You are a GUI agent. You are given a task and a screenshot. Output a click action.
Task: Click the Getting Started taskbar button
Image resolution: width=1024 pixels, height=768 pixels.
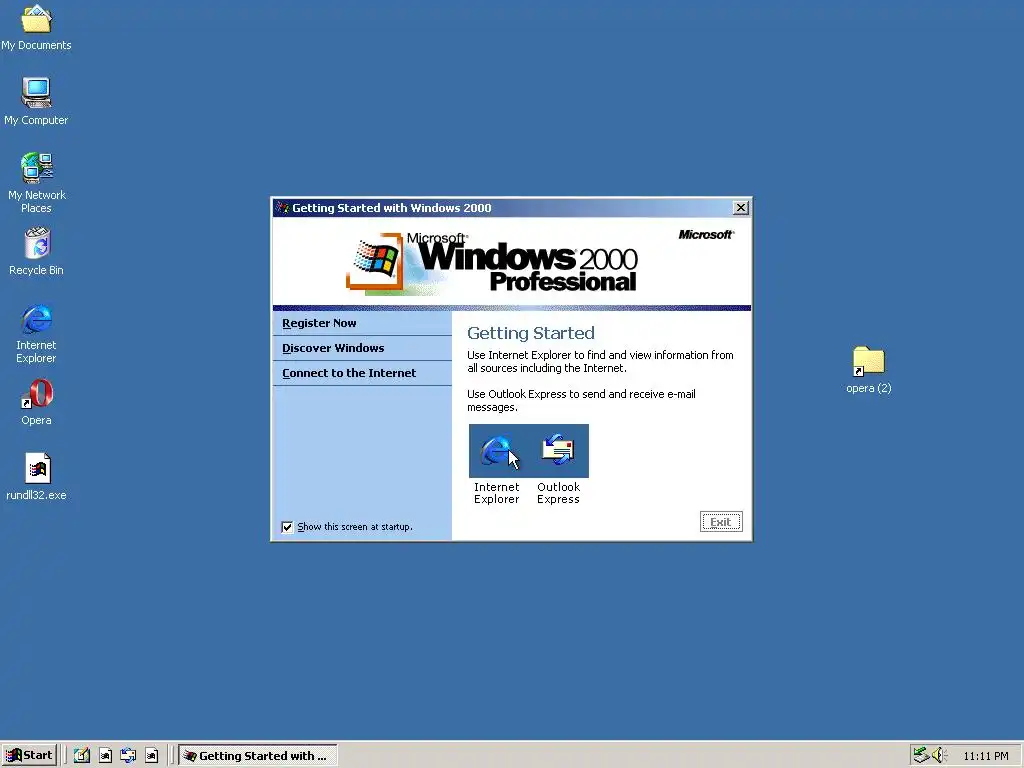tap(257, 756)
